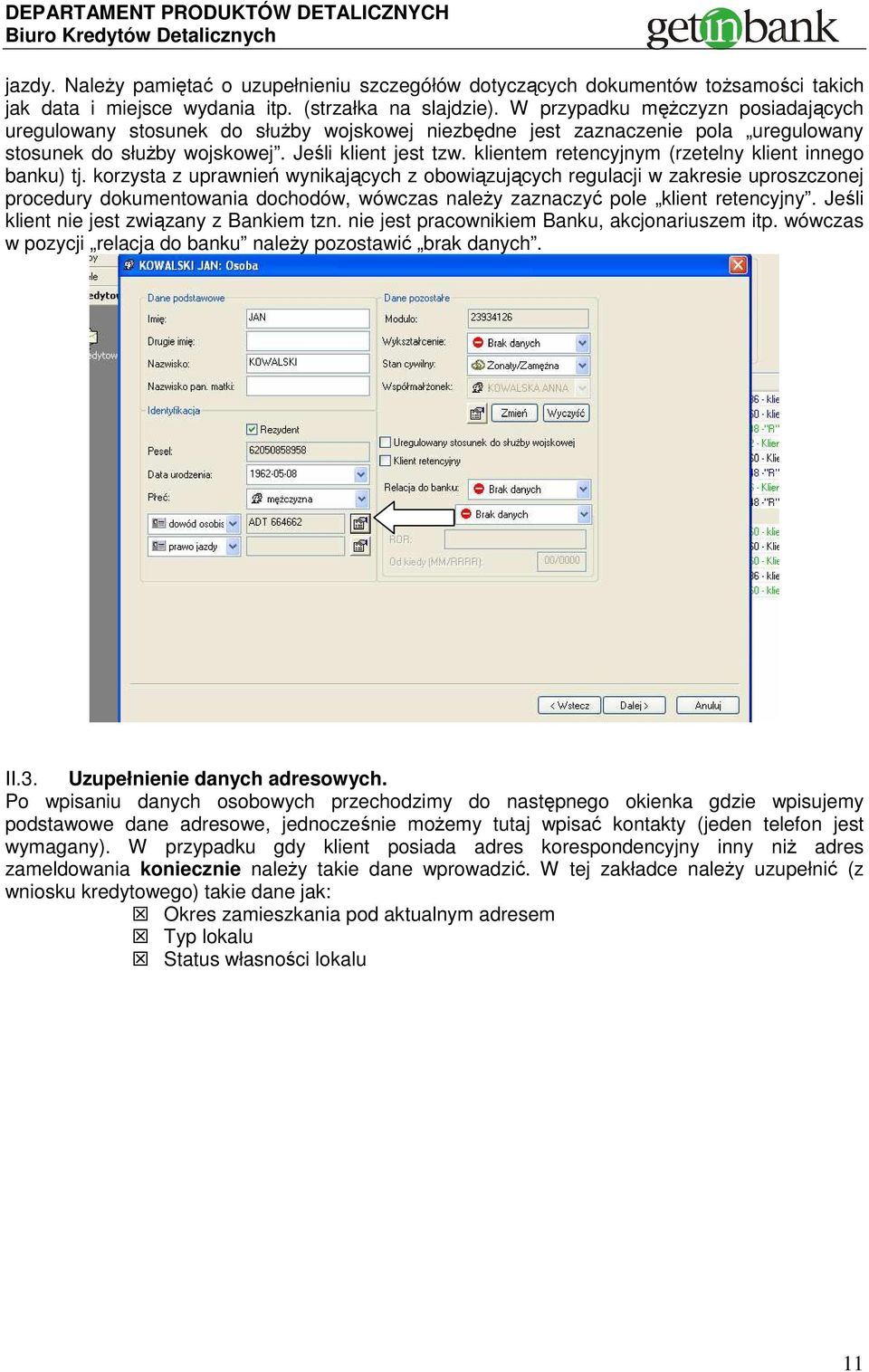The height and width of the screenshot is (1372, 869).
Task: Enable Uregulowany stosunek do służby wojskowej
Action: 385,443
